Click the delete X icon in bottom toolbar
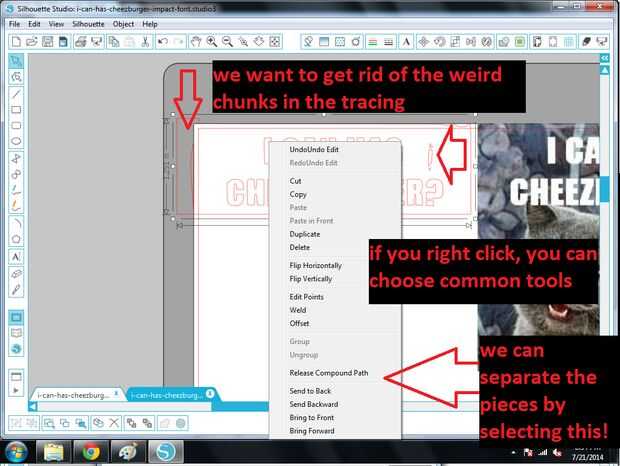 114,423
